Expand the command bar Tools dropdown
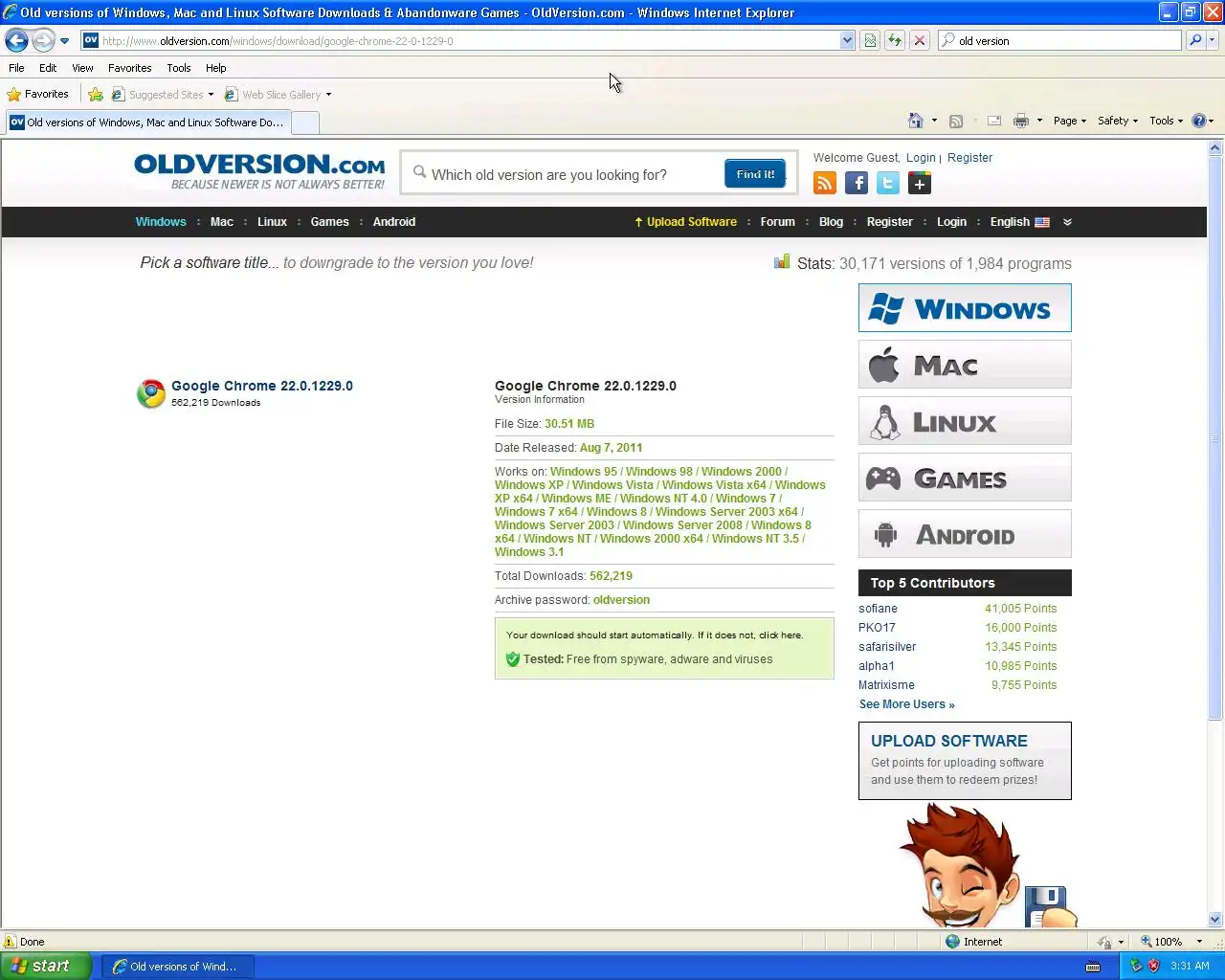Image resolution: width=1225 pixels, height=980 pixels. pos(1166,121)
